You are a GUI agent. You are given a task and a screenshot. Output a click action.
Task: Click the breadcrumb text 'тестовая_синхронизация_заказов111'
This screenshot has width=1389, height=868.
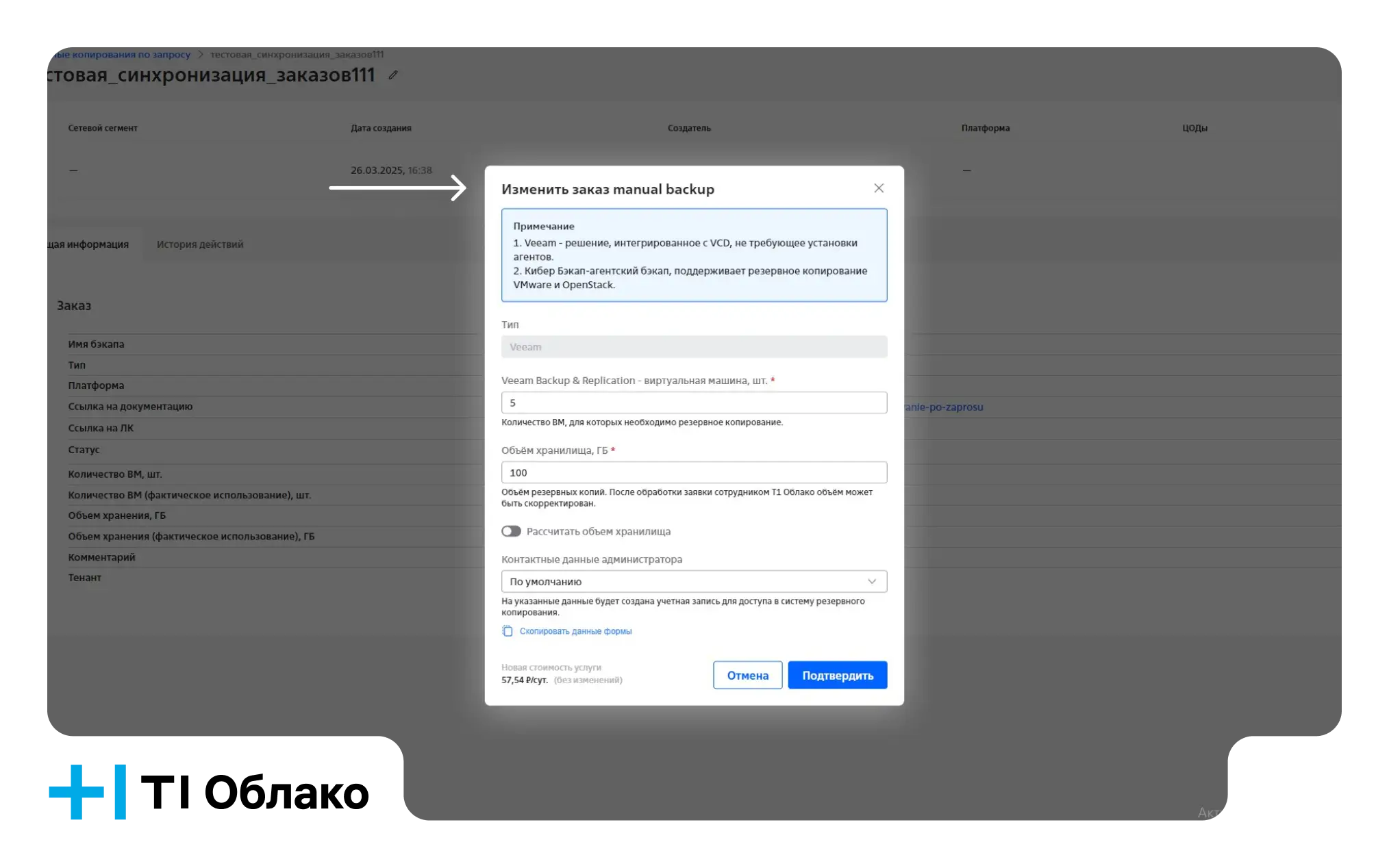(297, 55)
